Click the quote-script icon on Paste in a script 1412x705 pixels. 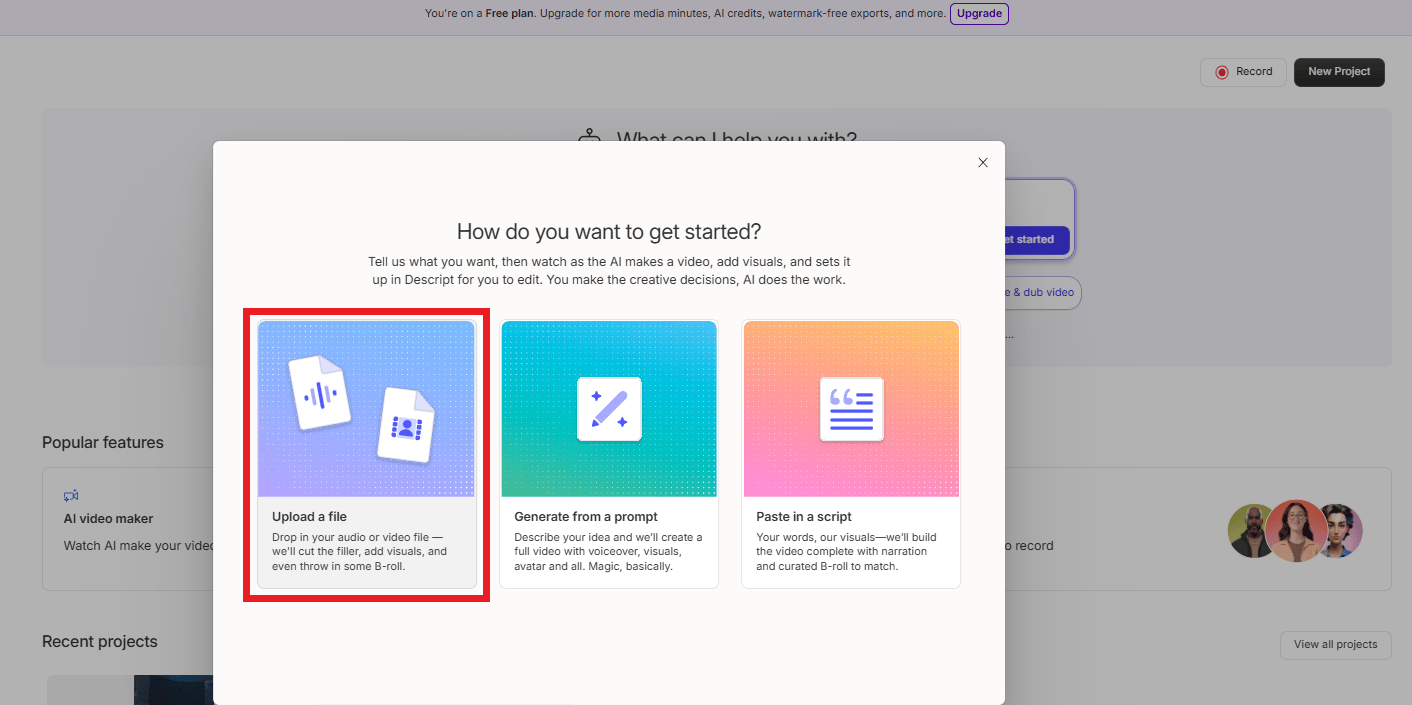click(x=851, y=408)
